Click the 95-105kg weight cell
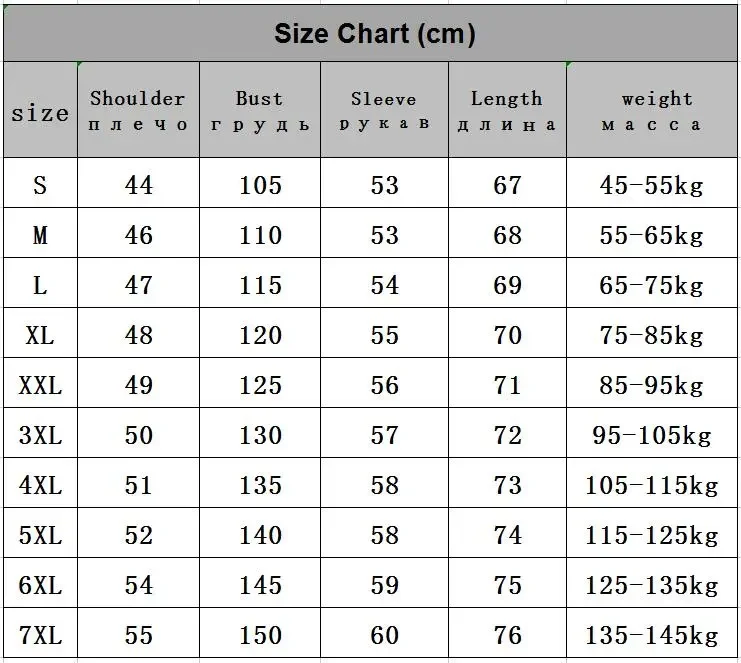This screenshot has width=741, height=663. pos(652,435)
